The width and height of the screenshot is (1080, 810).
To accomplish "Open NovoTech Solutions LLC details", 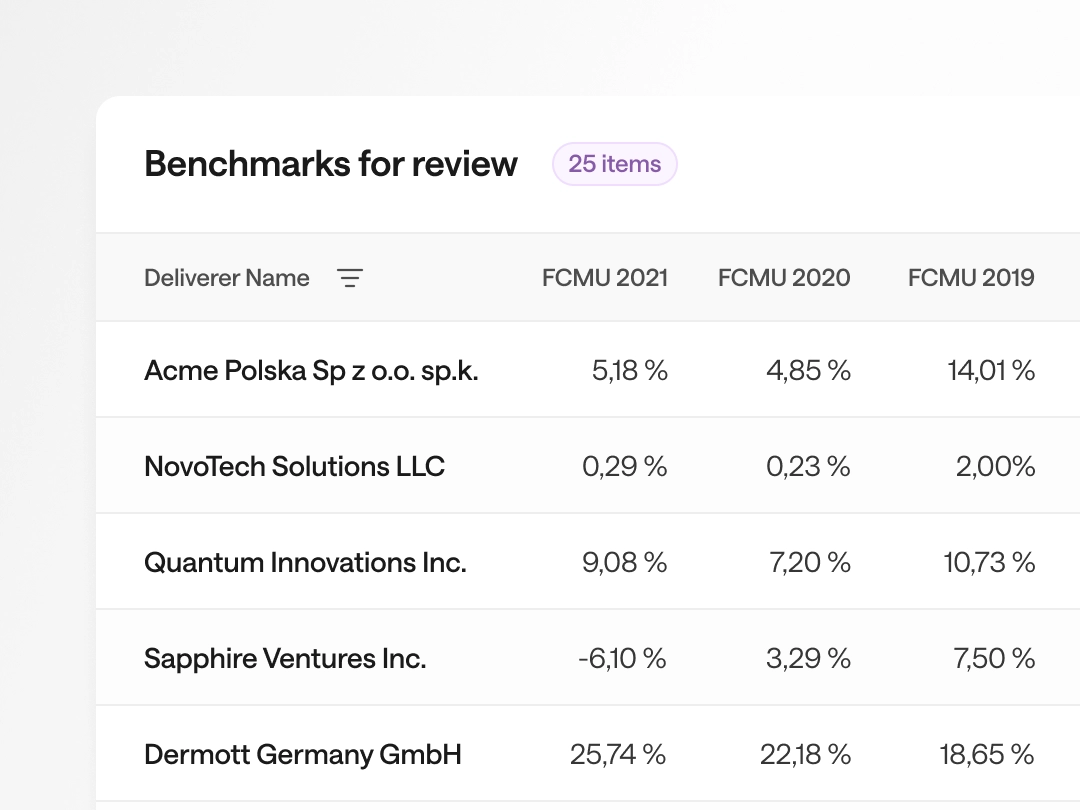I will coord(294,466).
